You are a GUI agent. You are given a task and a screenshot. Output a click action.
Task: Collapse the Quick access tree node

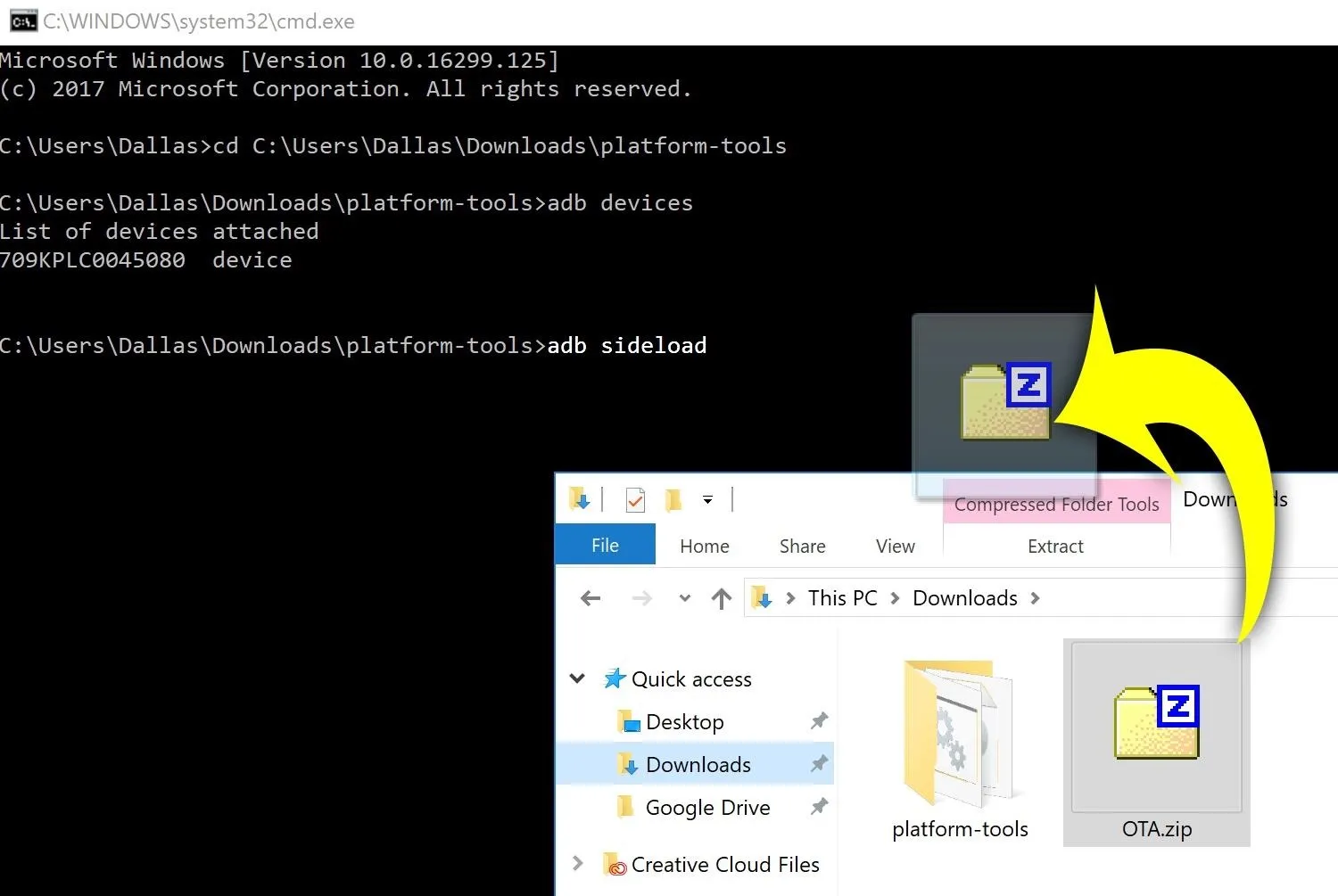(x=578, y=678)
